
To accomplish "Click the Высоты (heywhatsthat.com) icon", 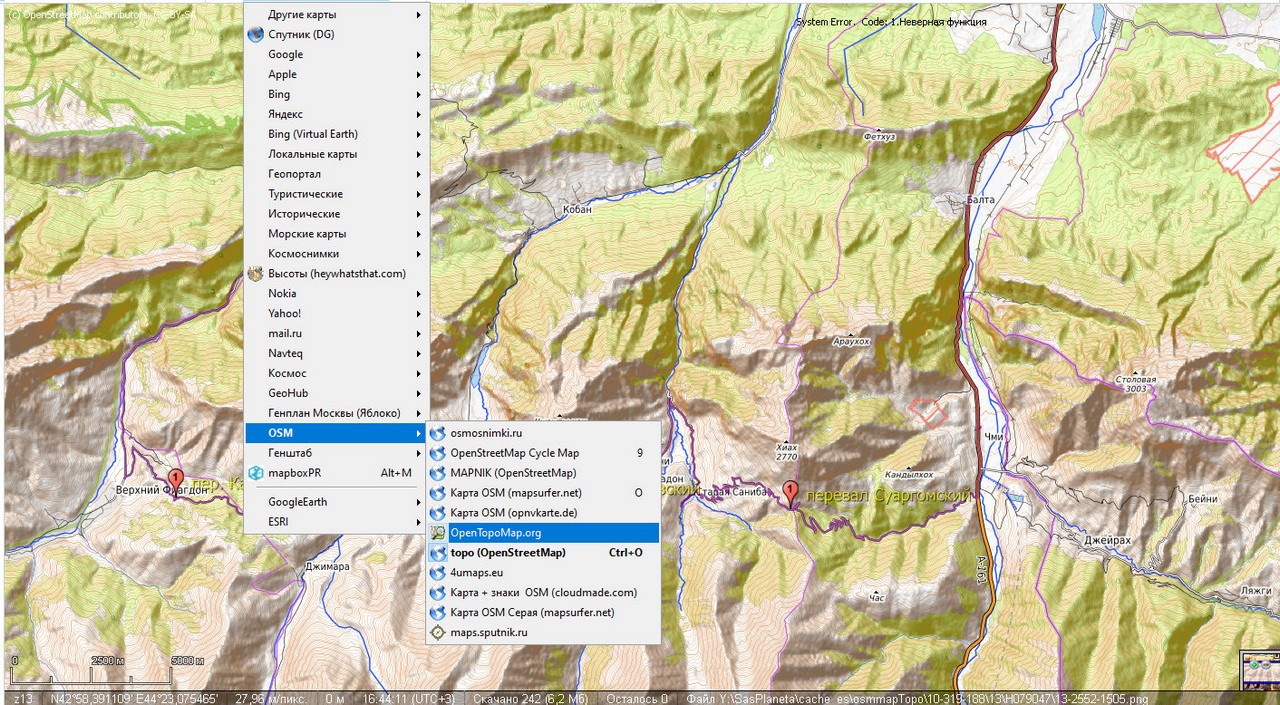I will 256,273.
